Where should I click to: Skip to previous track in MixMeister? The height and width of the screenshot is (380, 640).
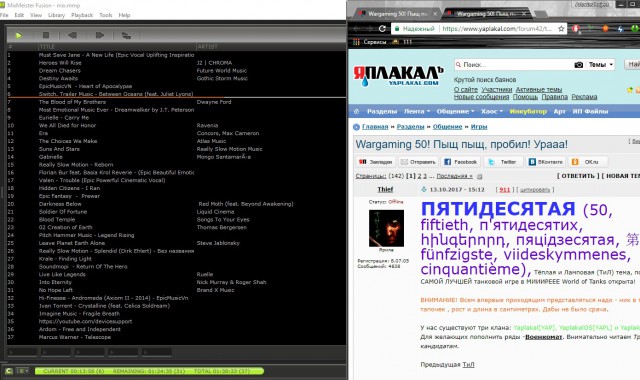[x=72, y=36]
